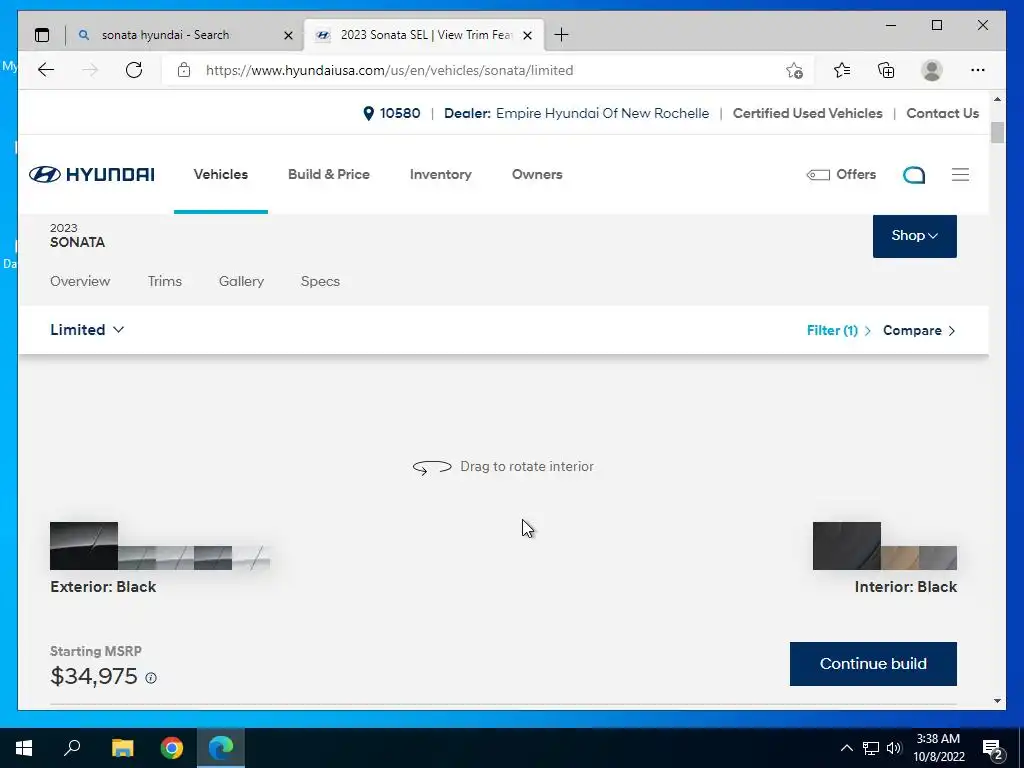1024x768 pixels.
Task: Open the Compare trims link
Action: coord(919,330)
